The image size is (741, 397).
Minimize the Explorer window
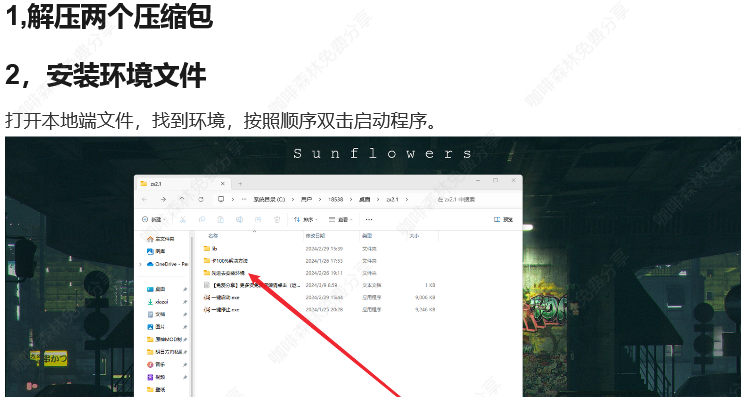pos(477,180)
